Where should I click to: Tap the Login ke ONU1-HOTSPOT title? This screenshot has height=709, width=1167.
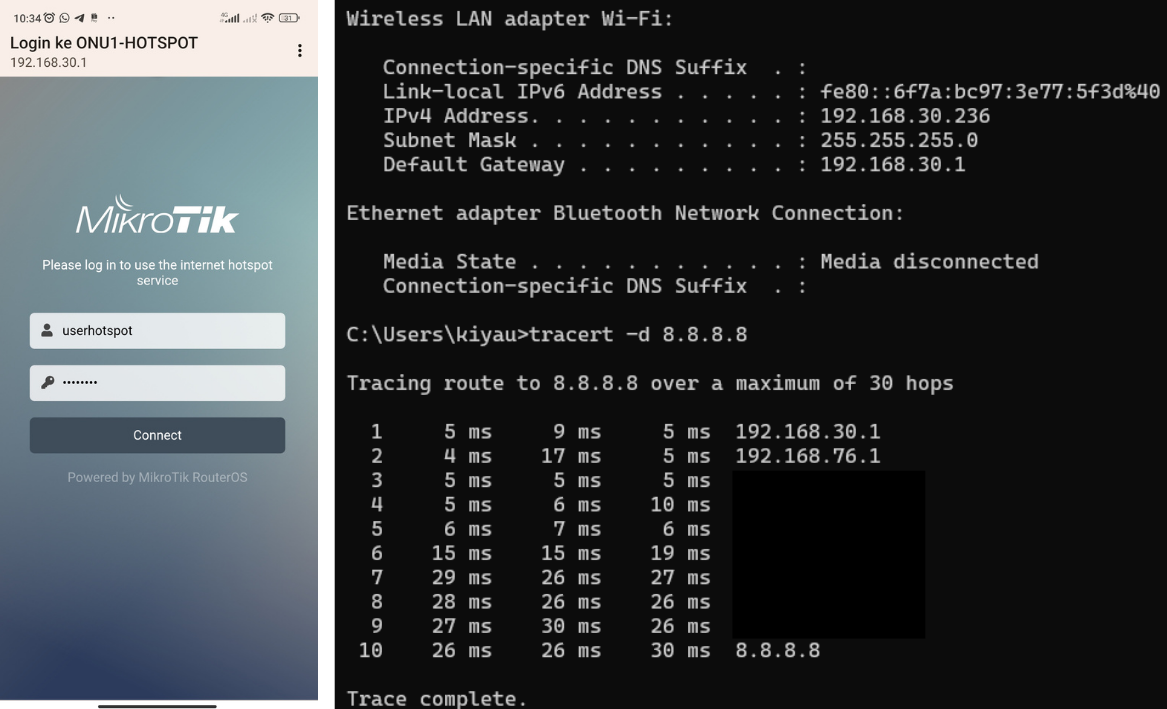coord(104,44)
